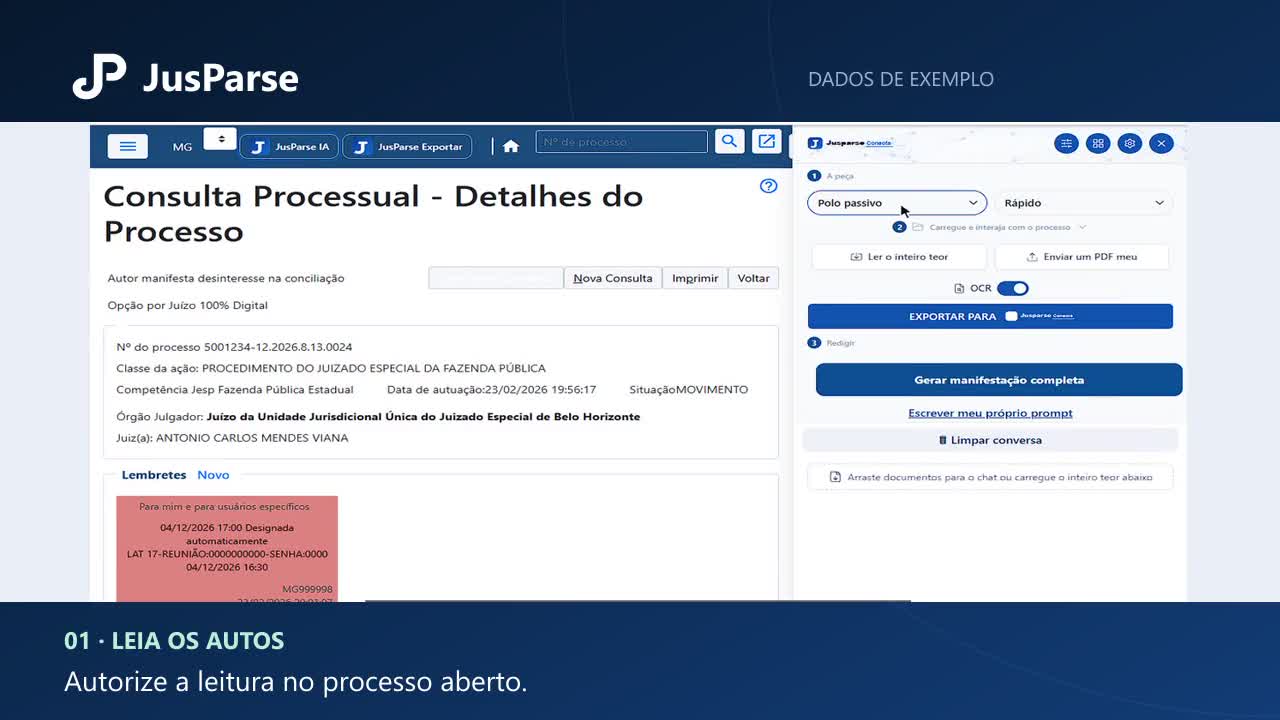Click the OCR document icon
1280x720 pixels.
coord(959,288)
